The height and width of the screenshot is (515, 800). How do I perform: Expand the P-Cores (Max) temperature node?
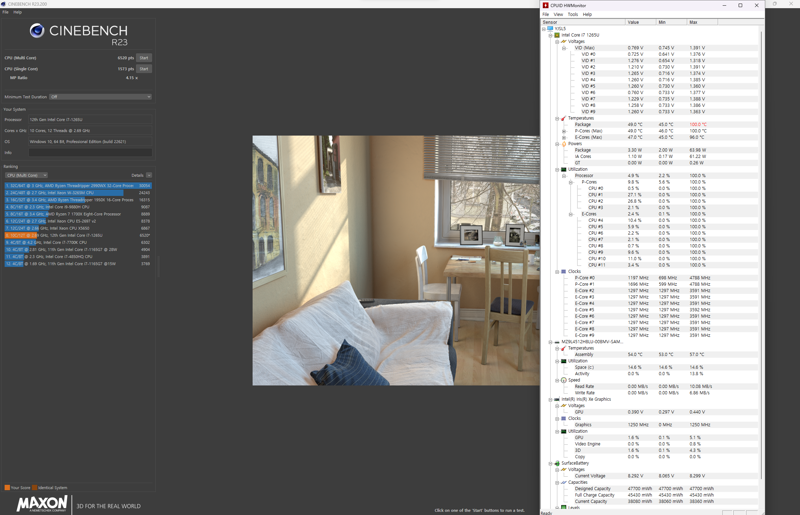(x=564, y=131)
